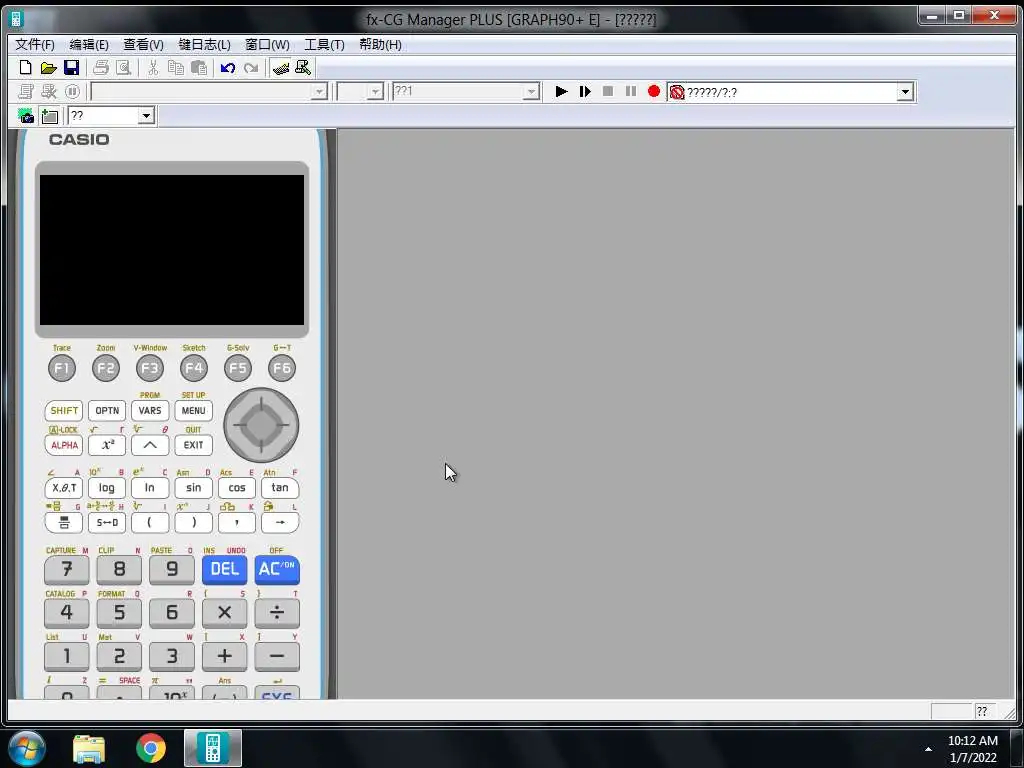Viewport: 1024px width, 768px height.
Task: Click calculator F2 Zoom key
Action: 106,368
